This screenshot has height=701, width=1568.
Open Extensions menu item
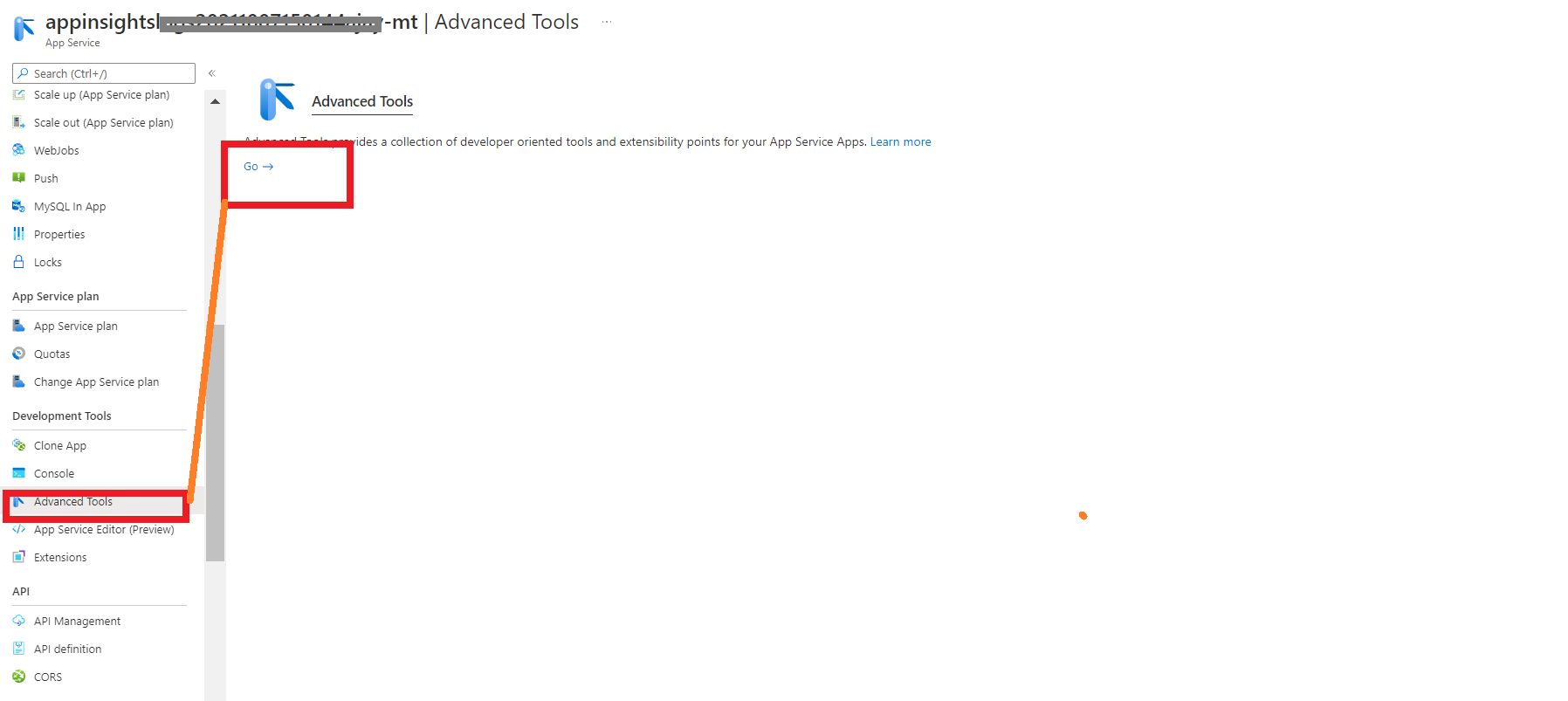[x=60, y=557]
